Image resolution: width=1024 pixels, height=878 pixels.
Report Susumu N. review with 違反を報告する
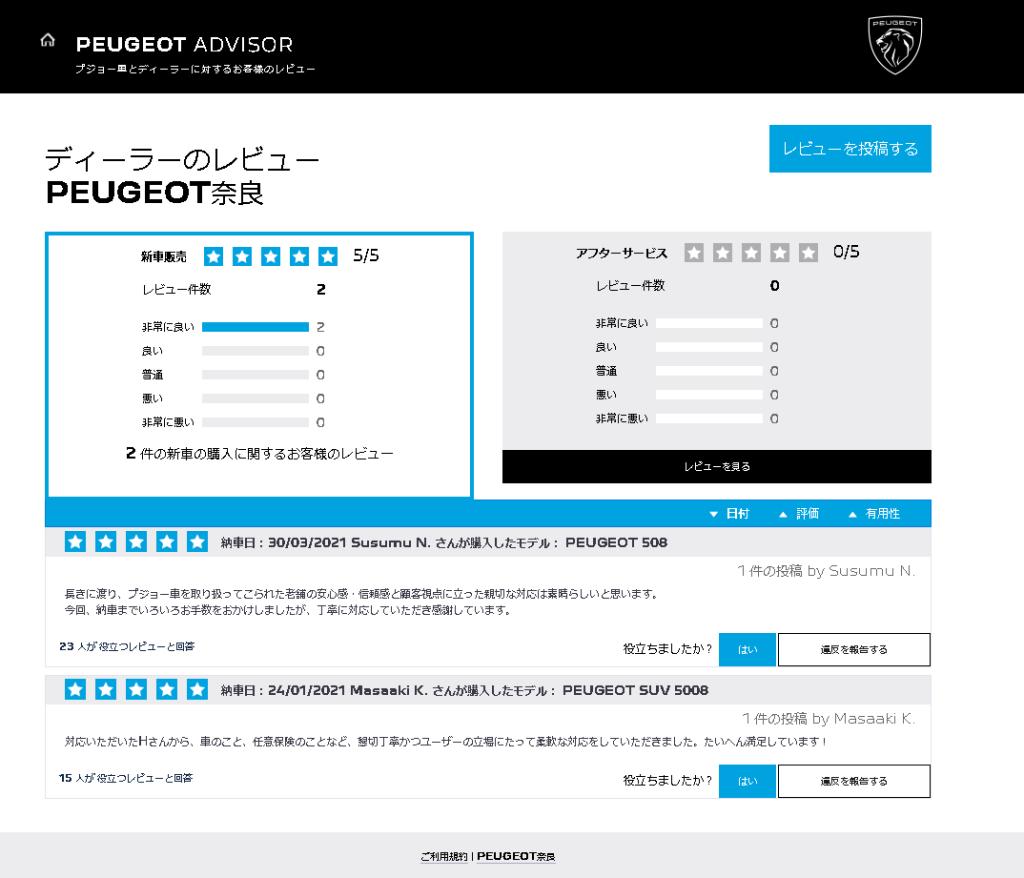click(x=854, y=649)
